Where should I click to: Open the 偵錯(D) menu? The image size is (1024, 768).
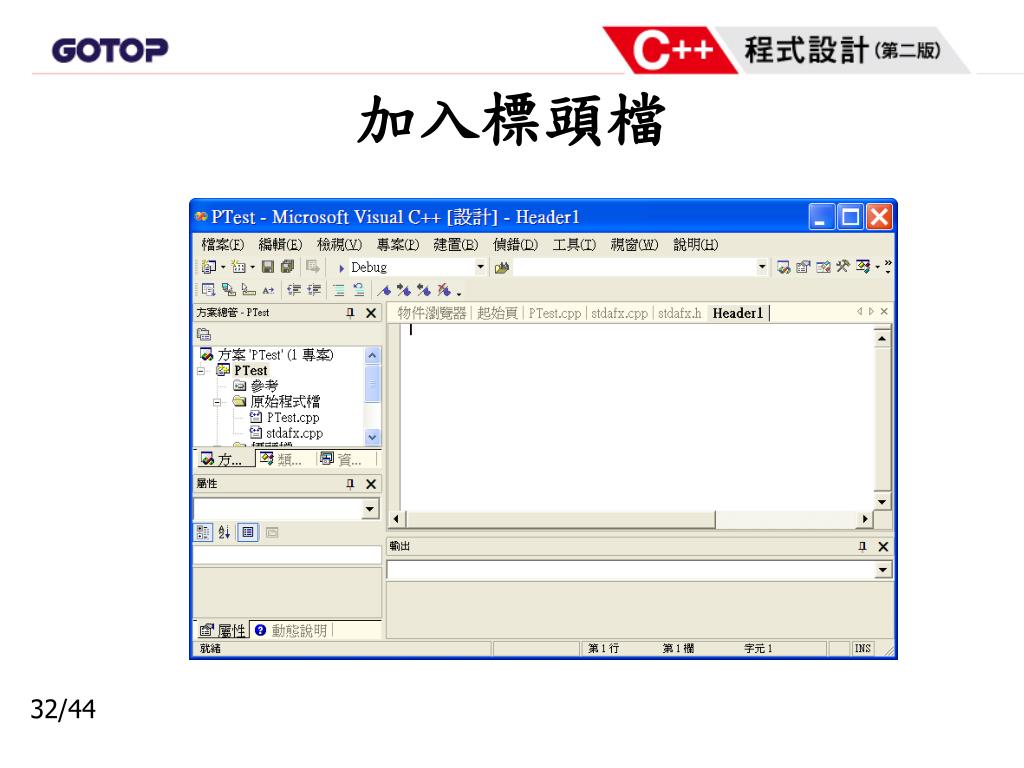coord(515,245)
